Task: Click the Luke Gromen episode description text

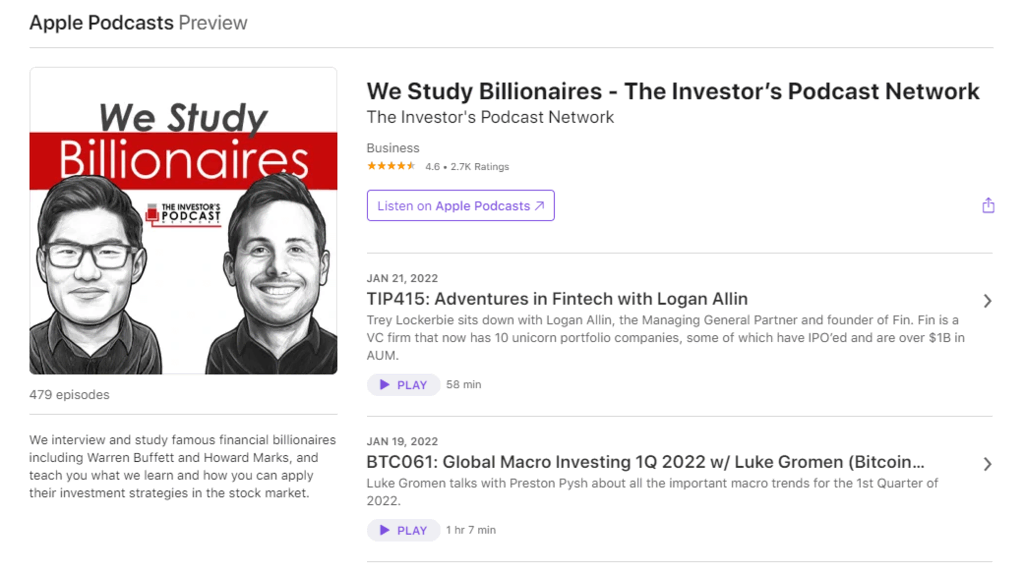Action: tap(652, 491)
